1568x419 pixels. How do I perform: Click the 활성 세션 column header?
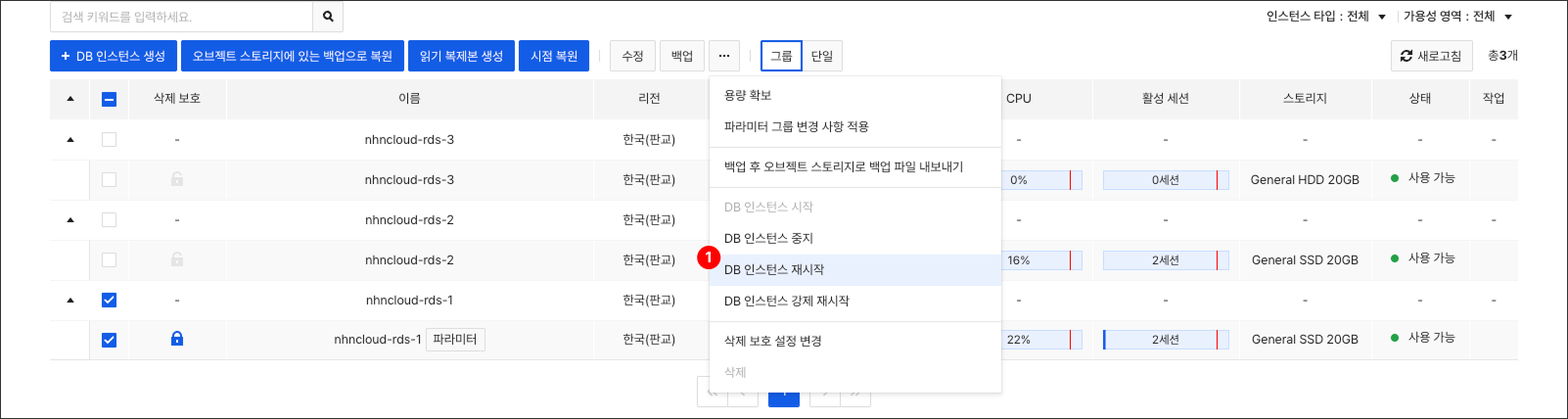[1166, 99]
